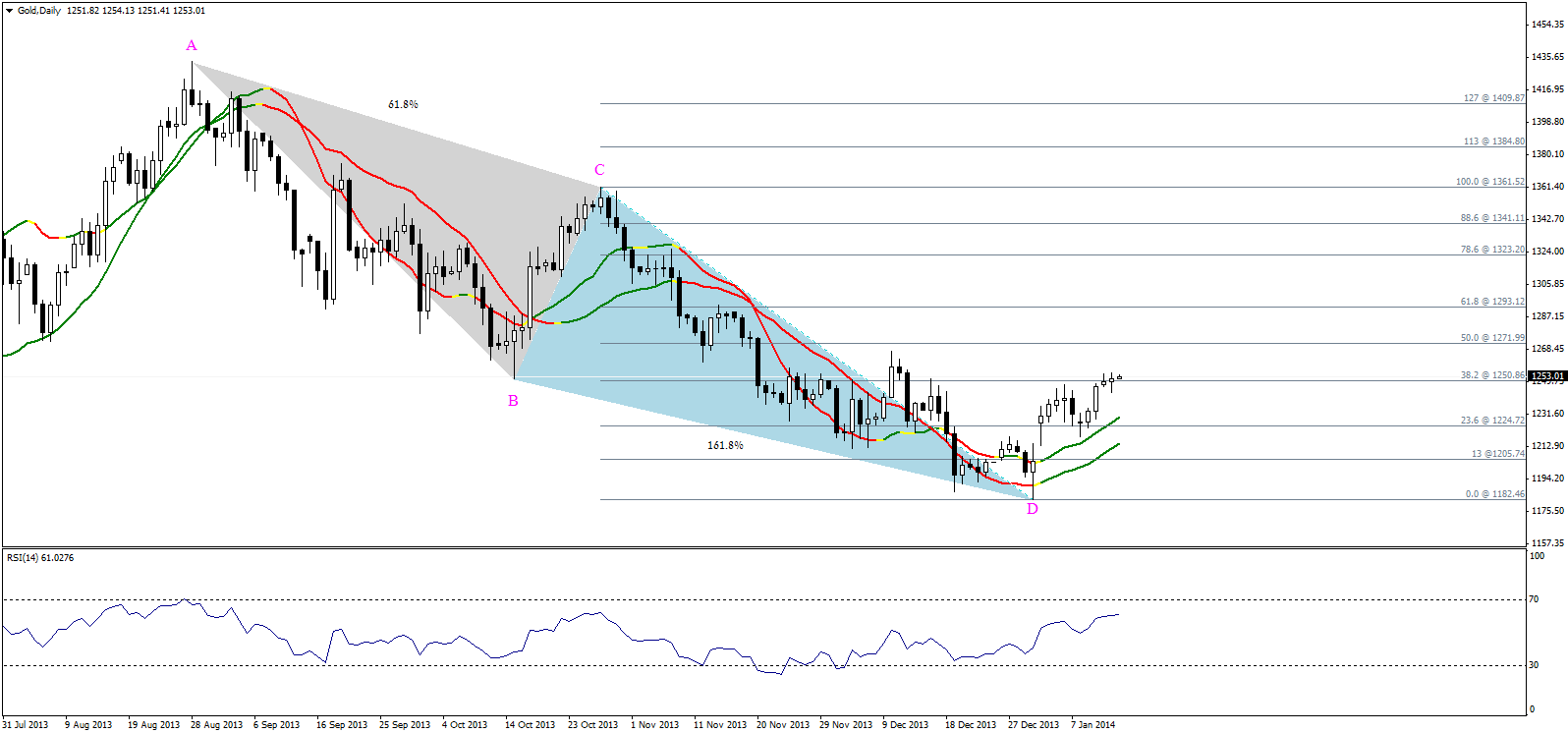Click price axis value 1342.70
The width and height of the screenshot is (1568, 733).
[x=1547, y=219]
